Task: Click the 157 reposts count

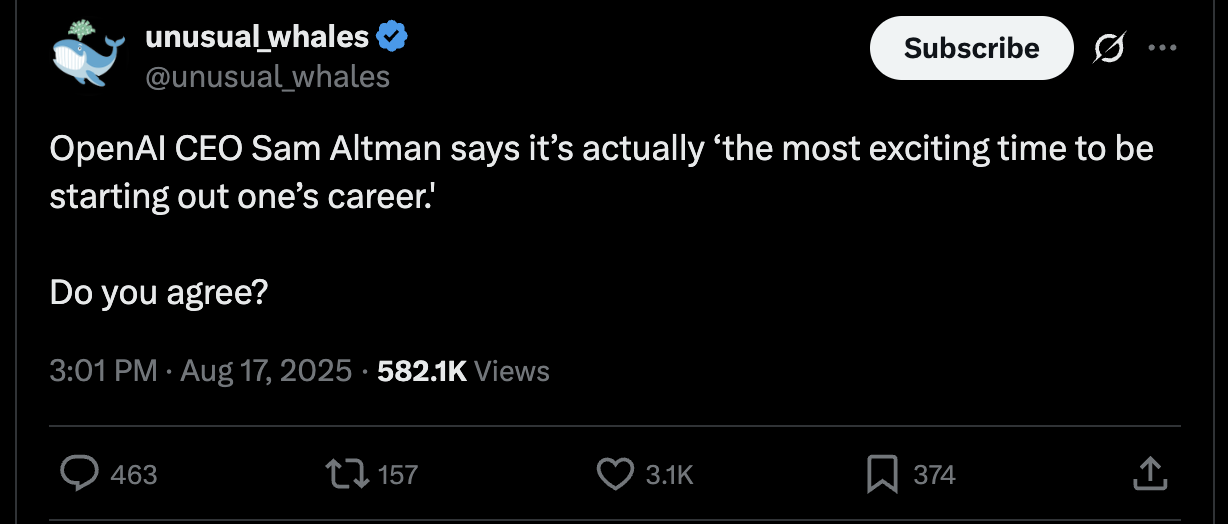Action: [398, 474]
